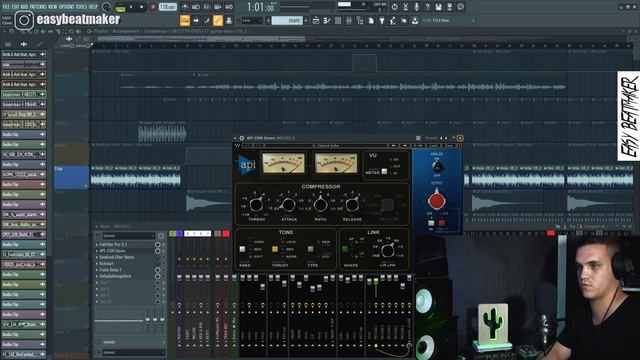
Task: Click the orange highlighted playlist mode icon
Action: pos(185,20)
